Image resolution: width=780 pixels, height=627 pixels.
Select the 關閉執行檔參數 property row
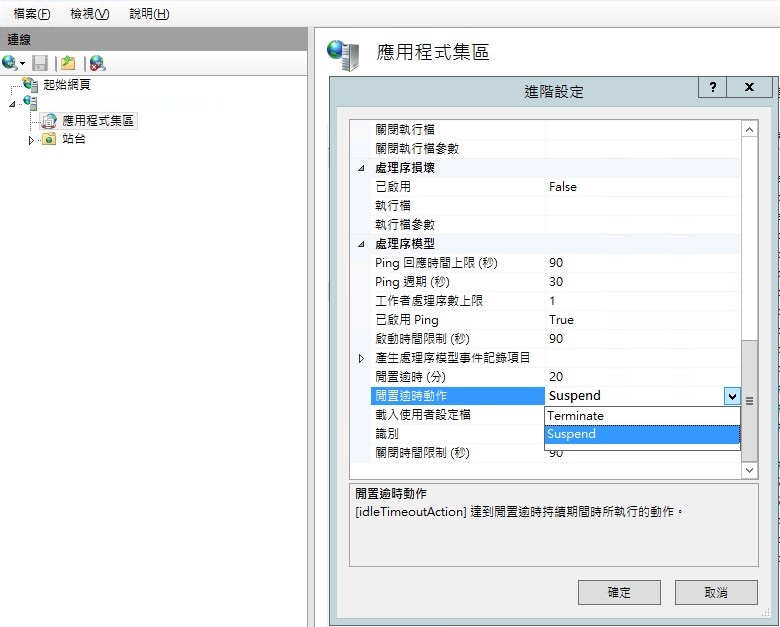coord(555,149)
